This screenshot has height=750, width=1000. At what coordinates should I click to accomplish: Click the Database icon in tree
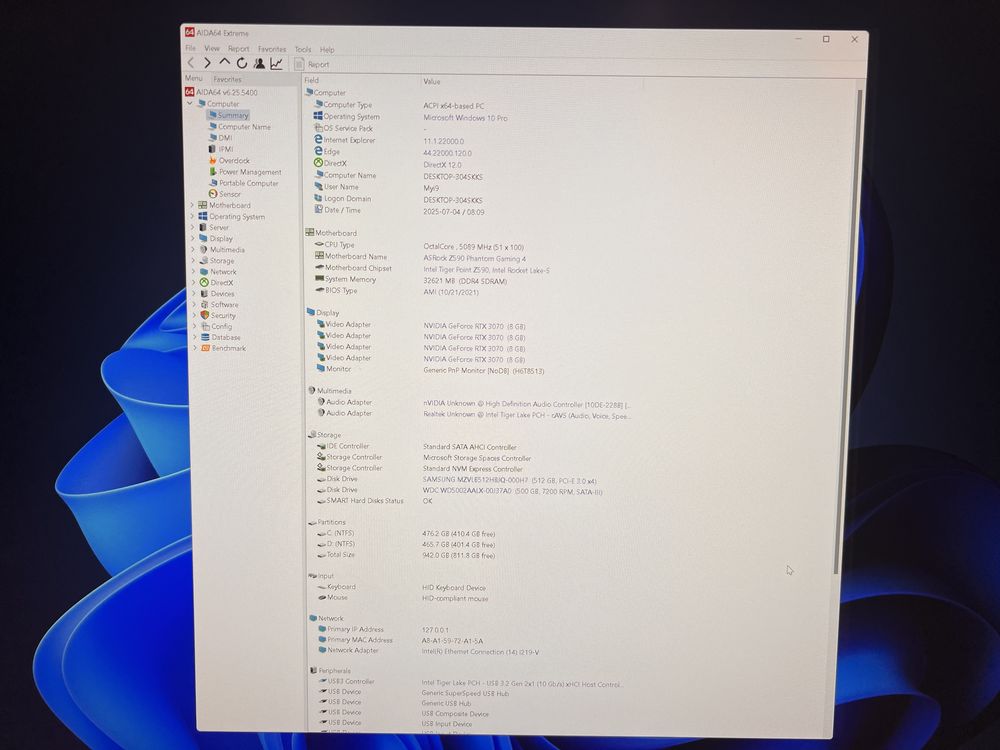click(x=205, y=337)
